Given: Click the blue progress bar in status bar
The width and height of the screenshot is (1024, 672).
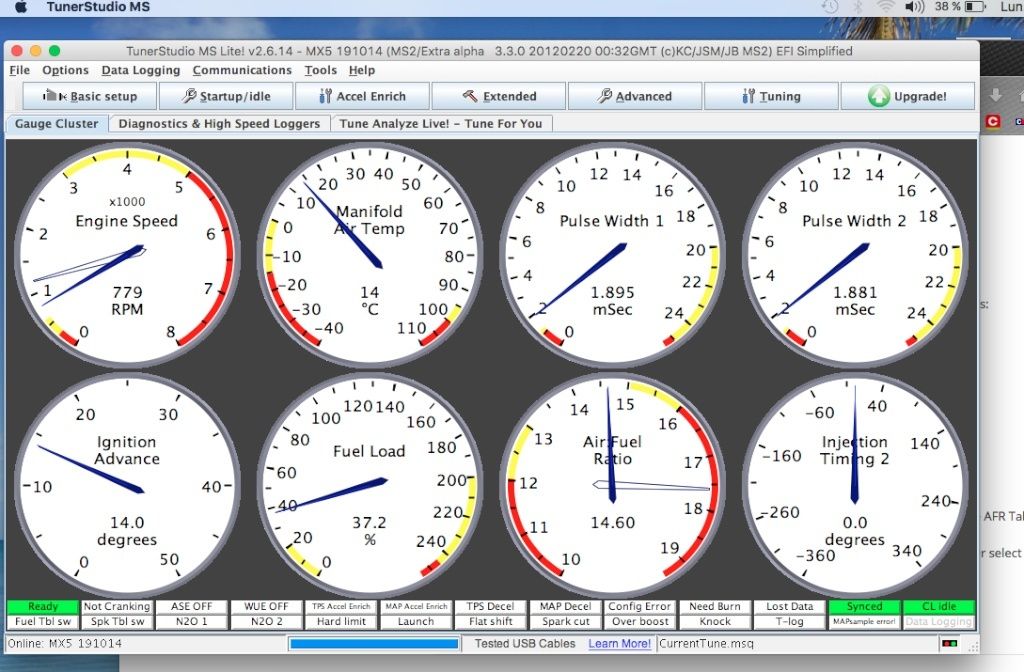Looking at the screenshot, I should pos(374,644).
